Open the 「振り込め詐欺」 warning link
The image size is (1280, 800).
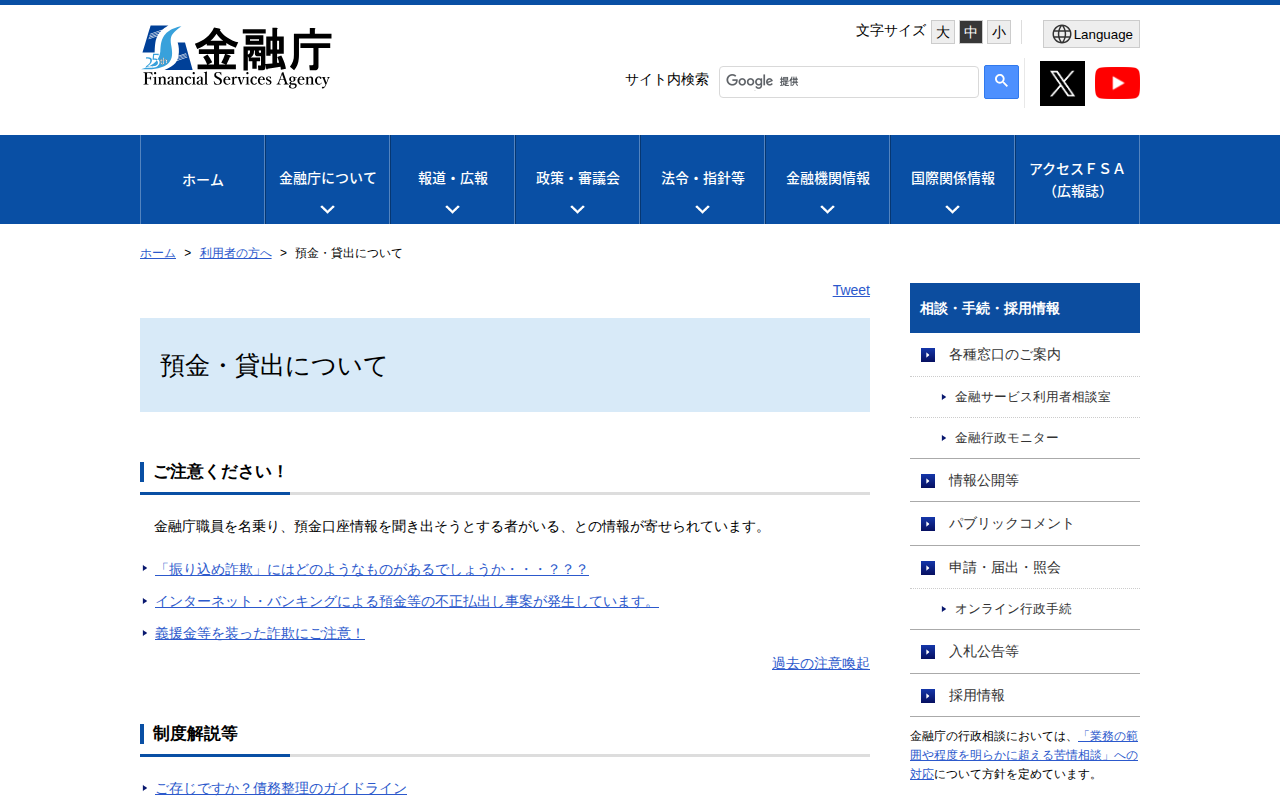(x=372, y=569)
